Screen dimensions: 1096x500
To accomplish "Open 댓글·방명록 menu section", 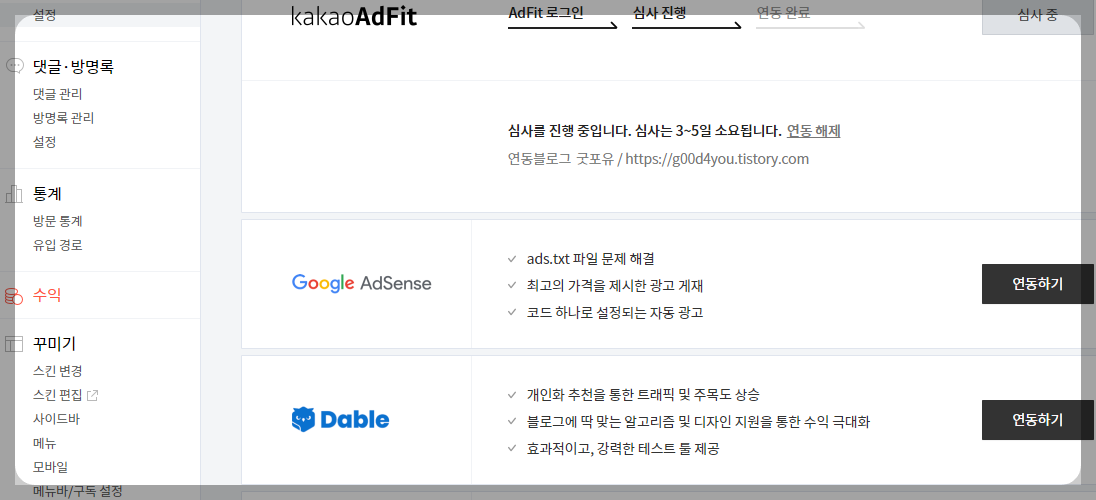I will pos(73,66).
